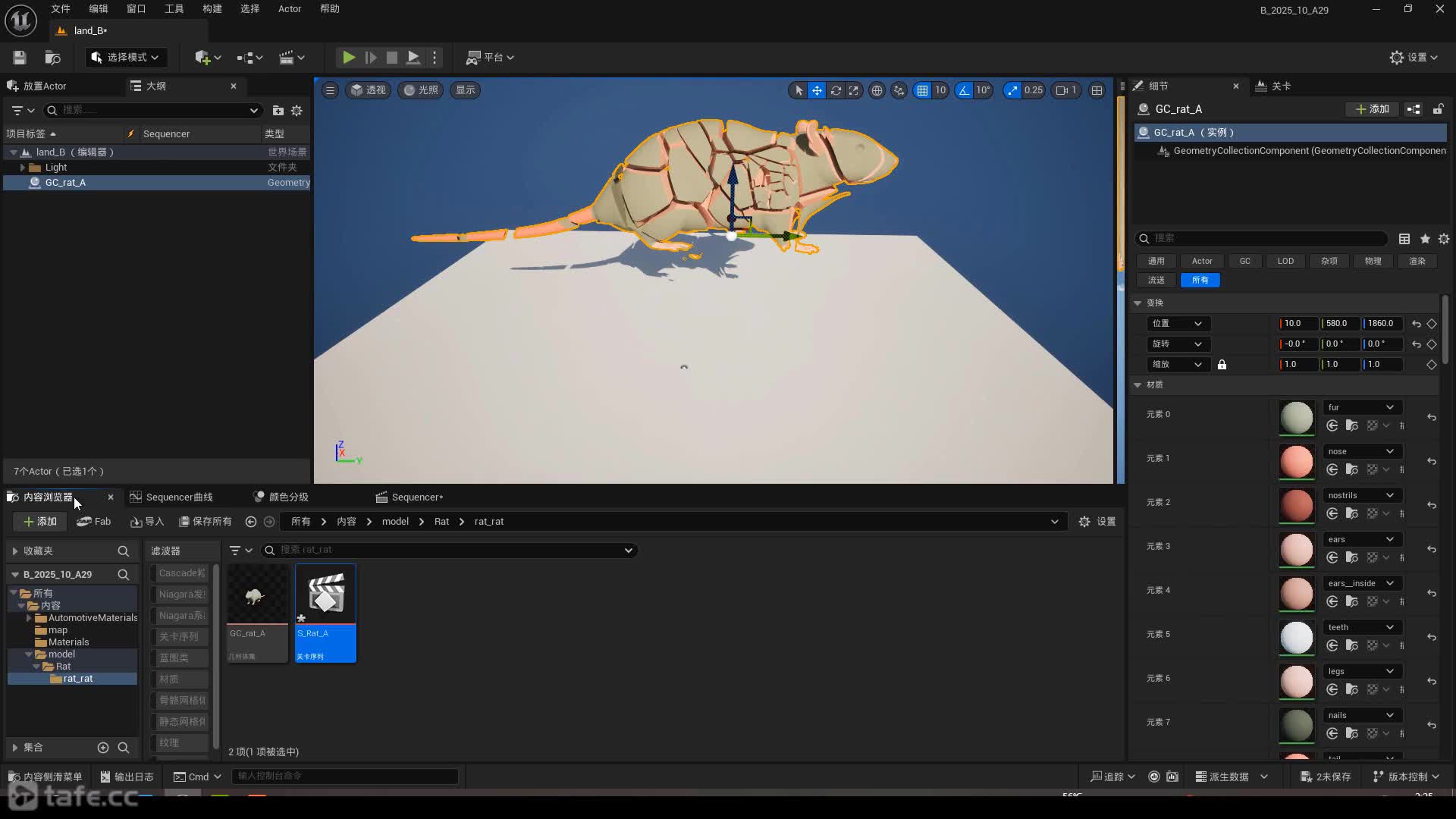The image size is (1456, 819).
Task: Select the rotate transform tool in viewport
Action: tap(836, 90)
